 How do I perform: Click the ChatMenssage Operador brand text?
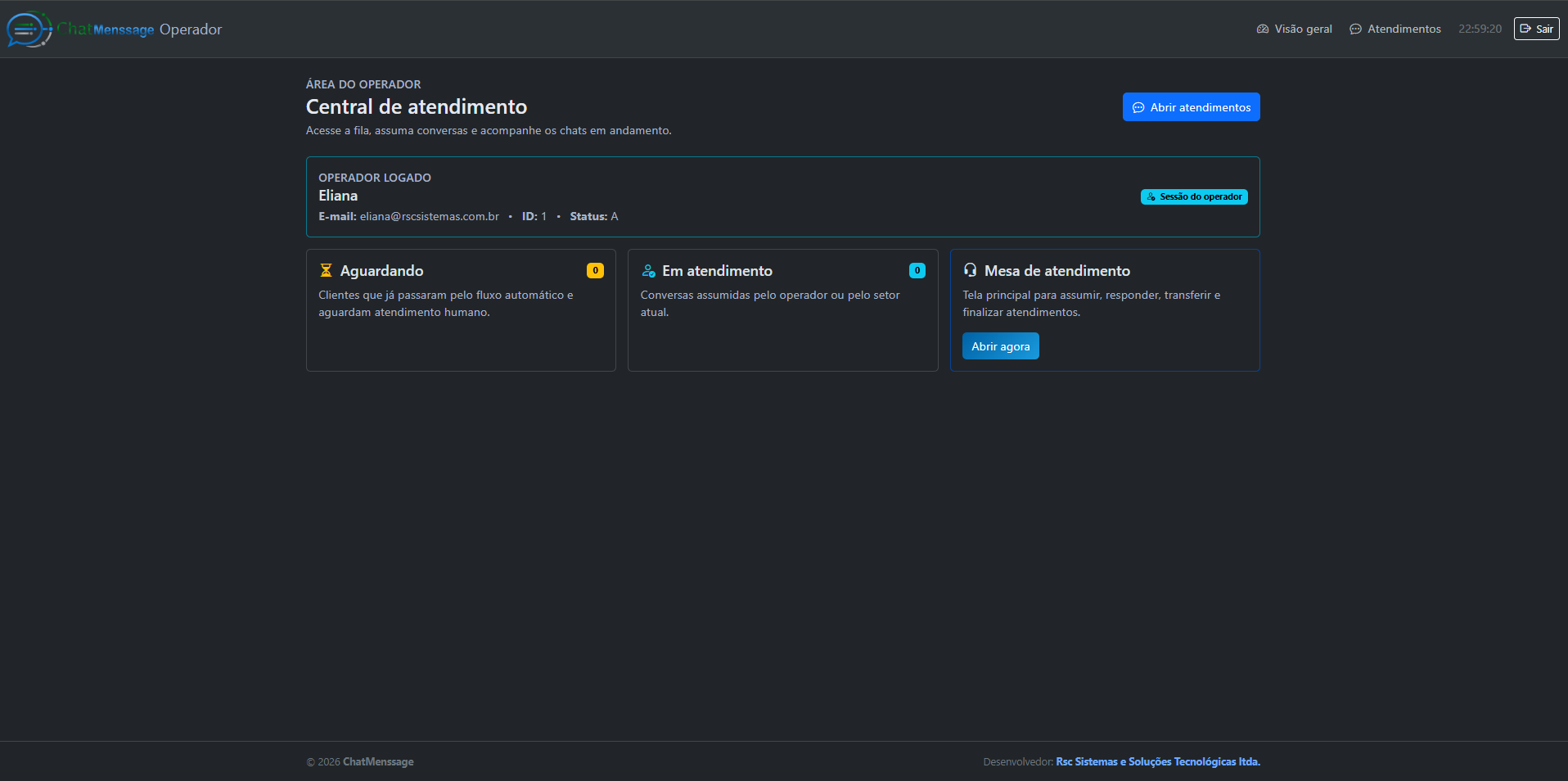(139, 29)
